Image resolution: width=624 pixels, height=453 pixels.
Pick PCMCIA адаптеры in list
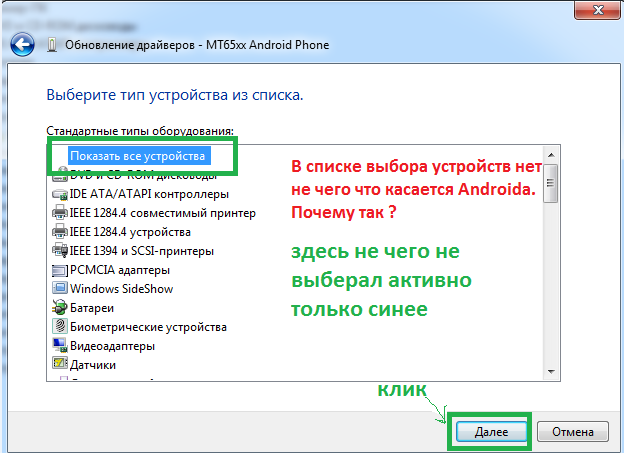point(120,270)
